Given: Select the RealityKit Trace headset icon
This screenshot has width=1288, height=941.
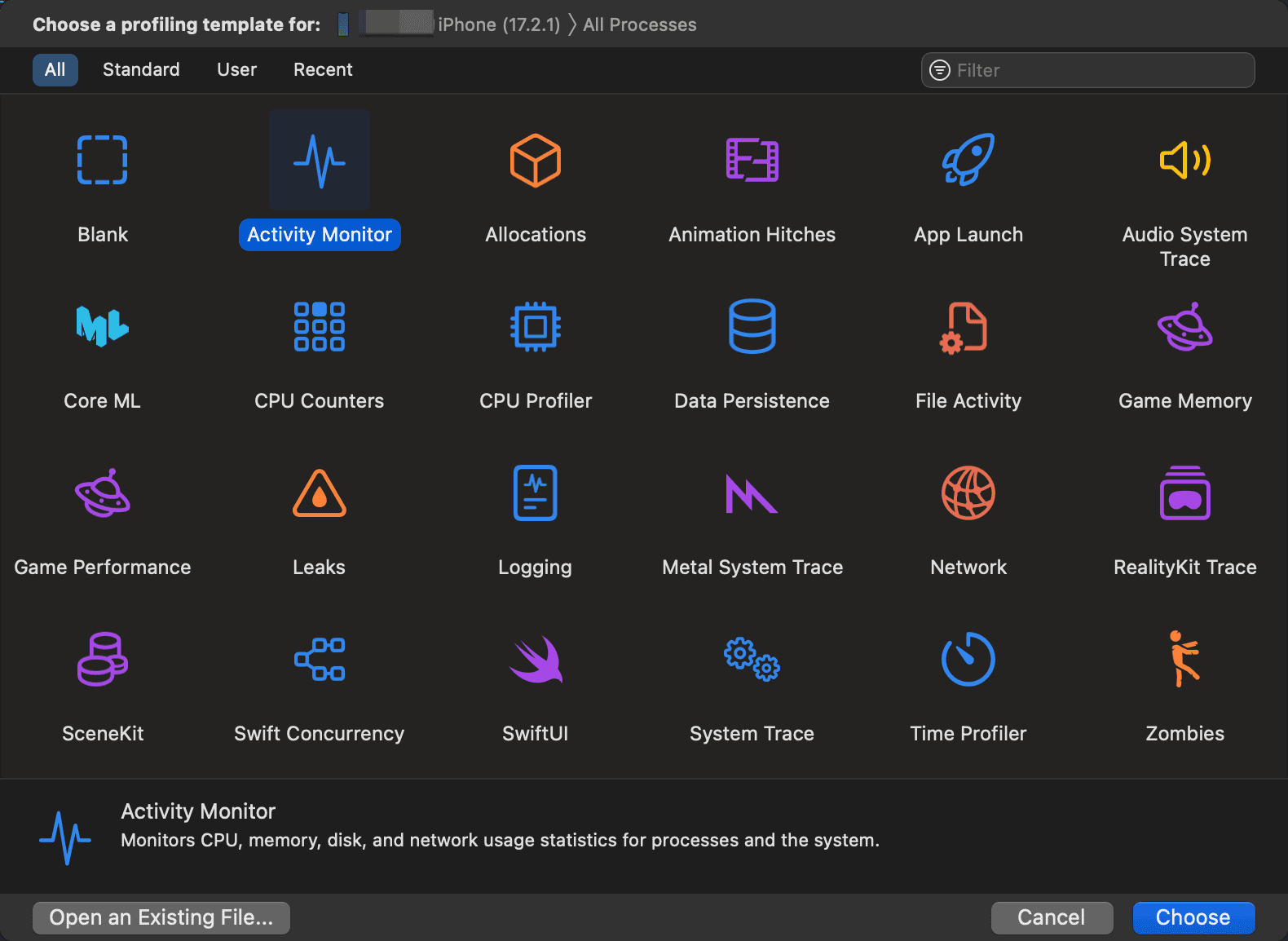Looking at the screenshot, I should click(1185, 493).
